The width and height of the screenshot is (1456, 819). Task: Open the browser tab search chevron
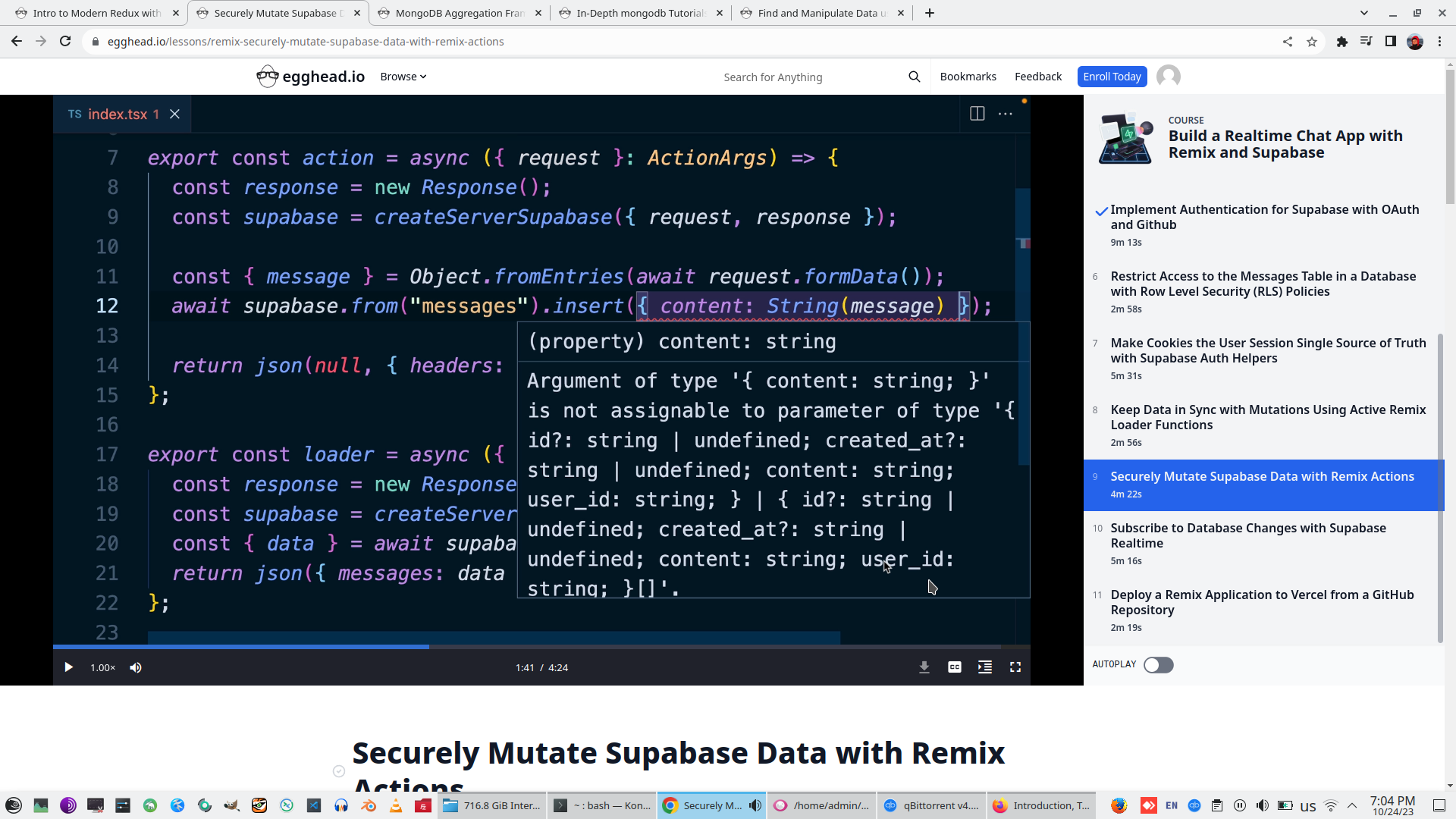(x=1363, y=13)
